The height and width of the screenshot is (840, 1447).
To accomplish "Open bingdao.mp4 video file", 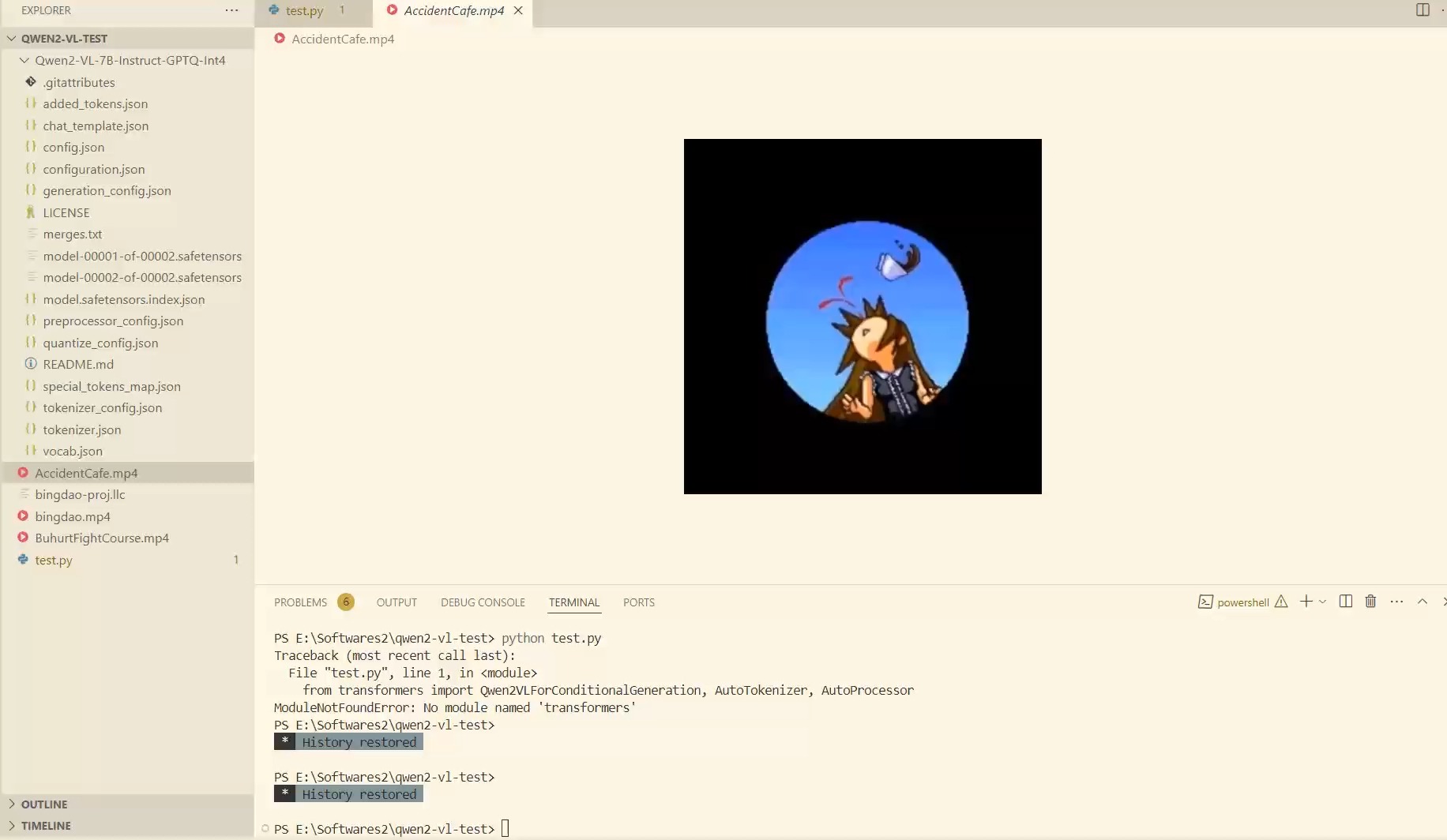I will click(x=73, y=516).
